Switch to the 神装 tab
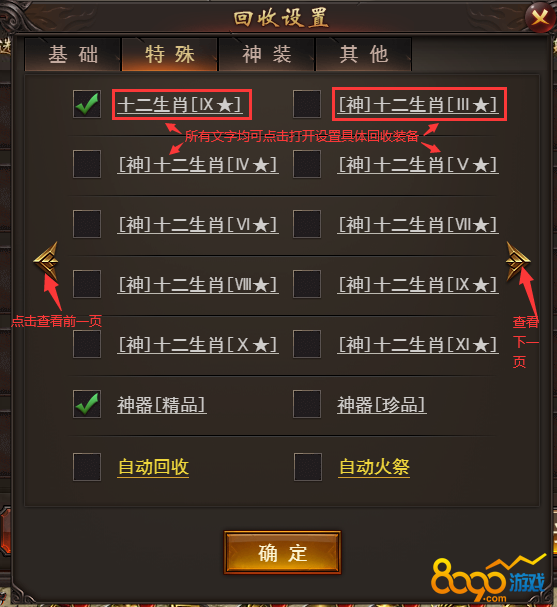 (267, 54)
